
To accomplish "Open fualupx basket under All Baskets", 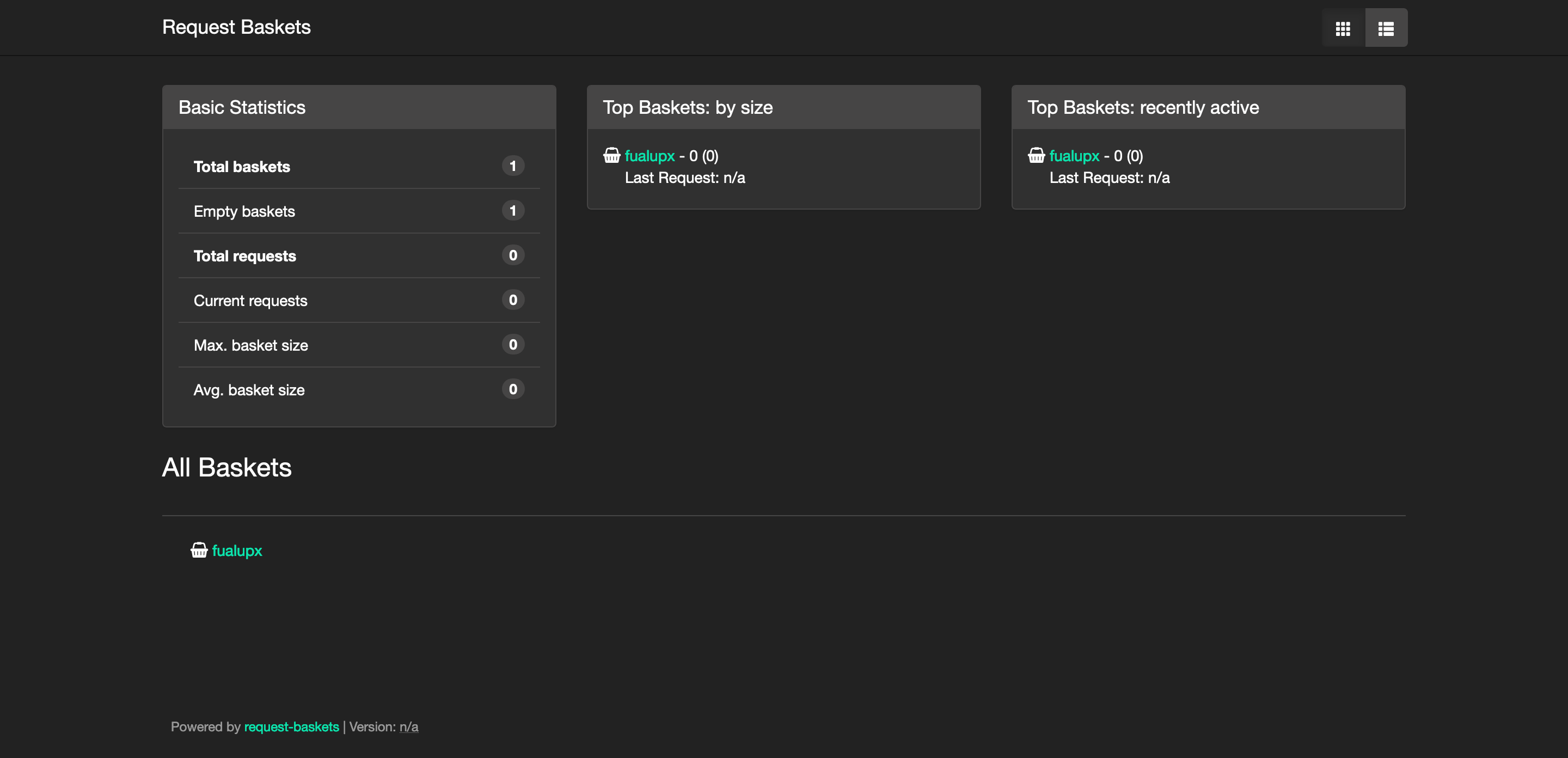I will click(237, 551).
